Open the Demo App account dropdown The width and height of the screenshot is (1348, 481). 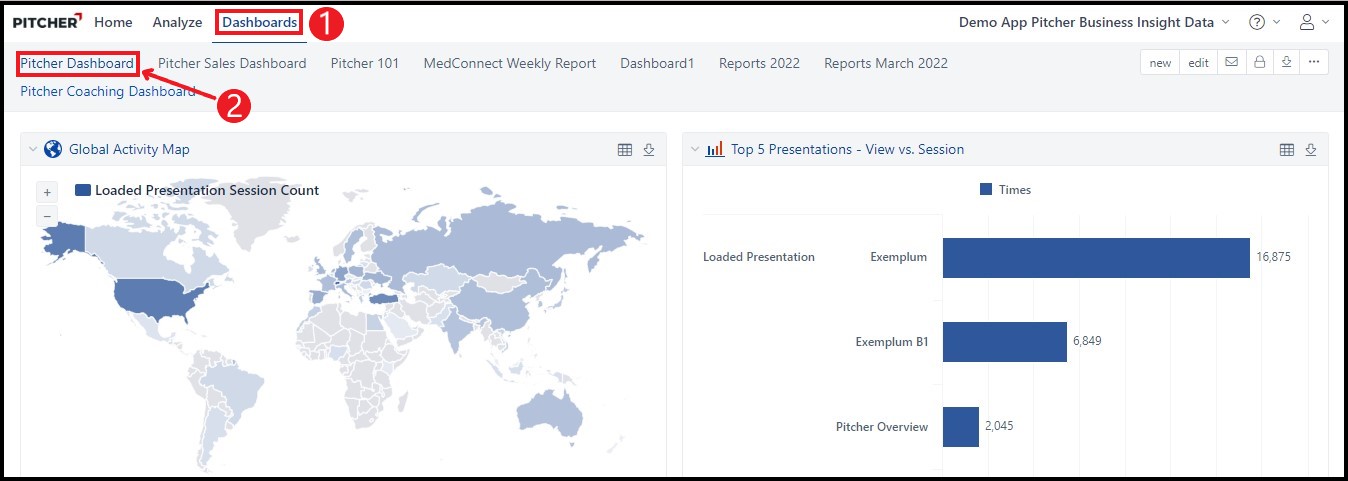1094,22
